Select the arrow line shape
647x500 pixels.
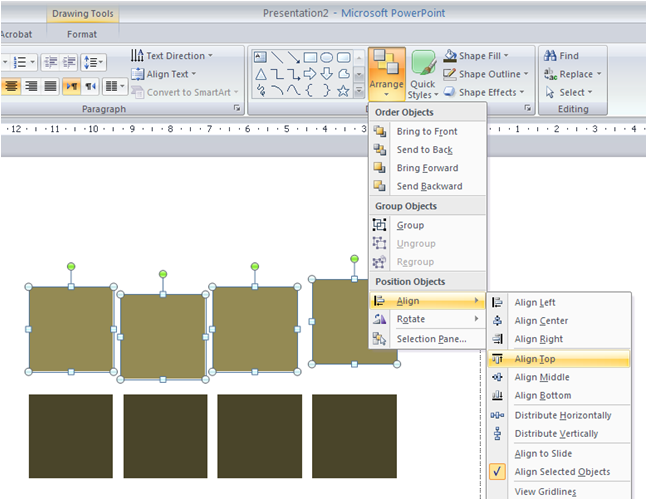pyautogui.click(x=293, y=57)
